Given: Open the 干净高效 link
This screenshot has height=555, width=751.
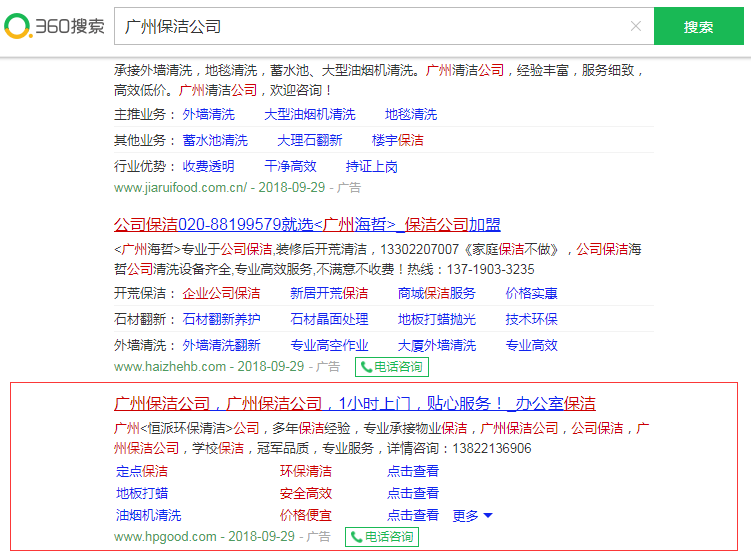Looking at the screenshot, I should coord(290,166).
